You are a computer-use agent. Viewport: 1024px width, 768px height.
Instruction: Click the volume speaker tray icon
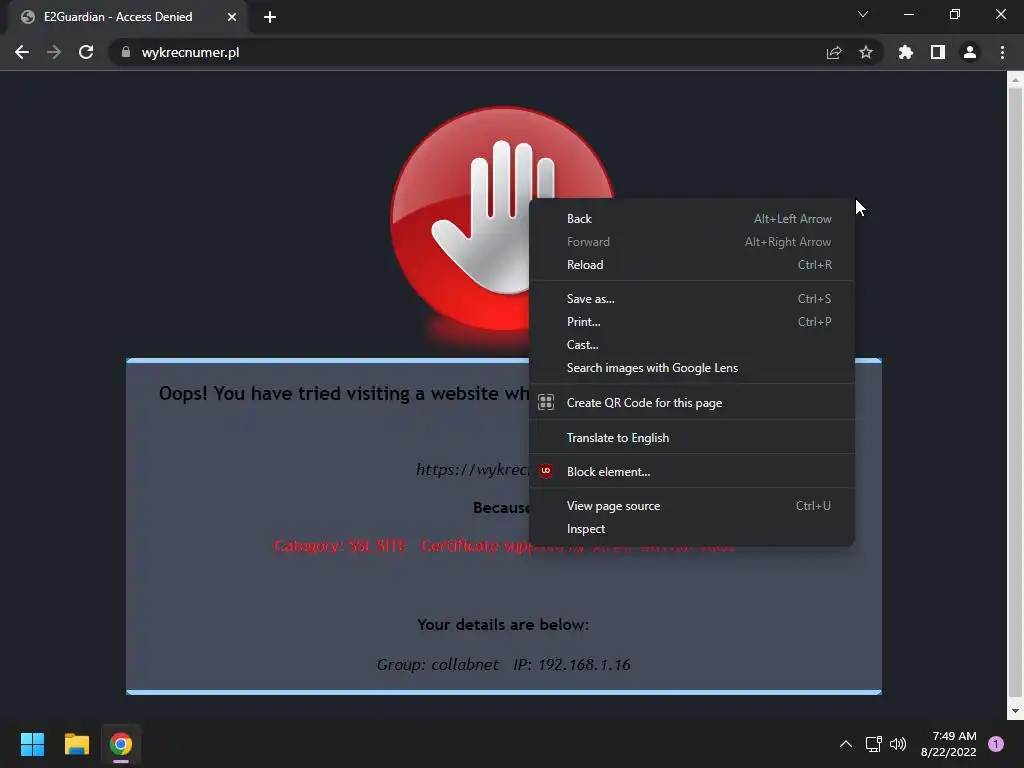click(x=898, y=744)
